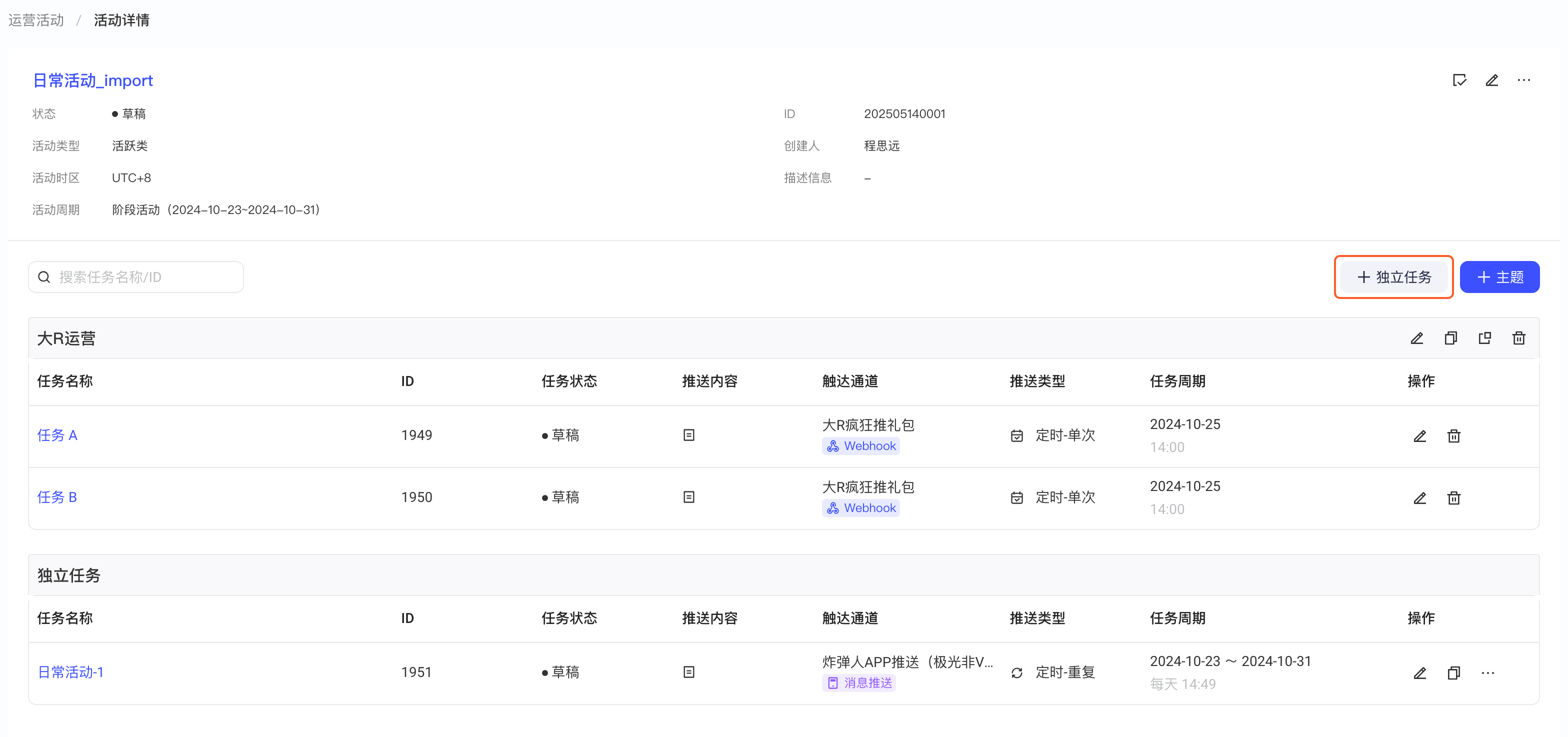This screenshot has height=737, width=1568.
Task: Click the Webhook tag in 任务 B row
Action: (x=860, y=508)
